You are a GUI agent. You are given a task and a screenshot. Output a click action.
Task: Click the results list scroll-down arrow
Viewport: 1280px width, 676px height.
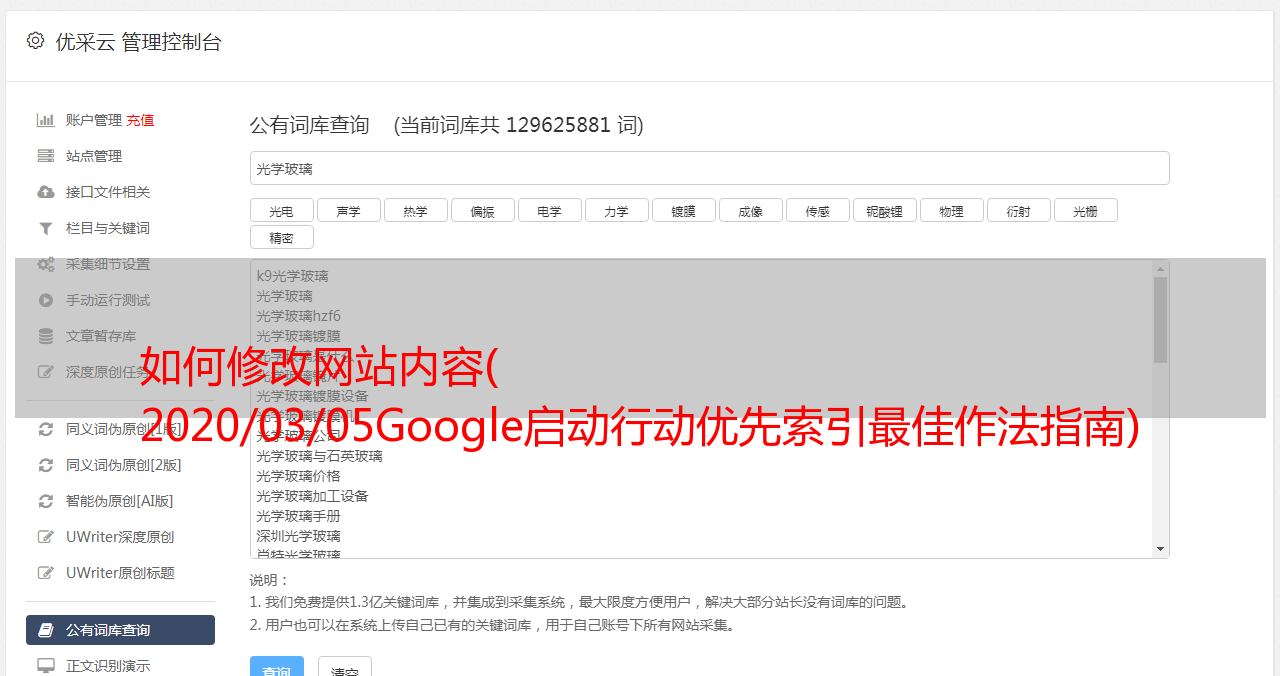tap(1160, 549)
